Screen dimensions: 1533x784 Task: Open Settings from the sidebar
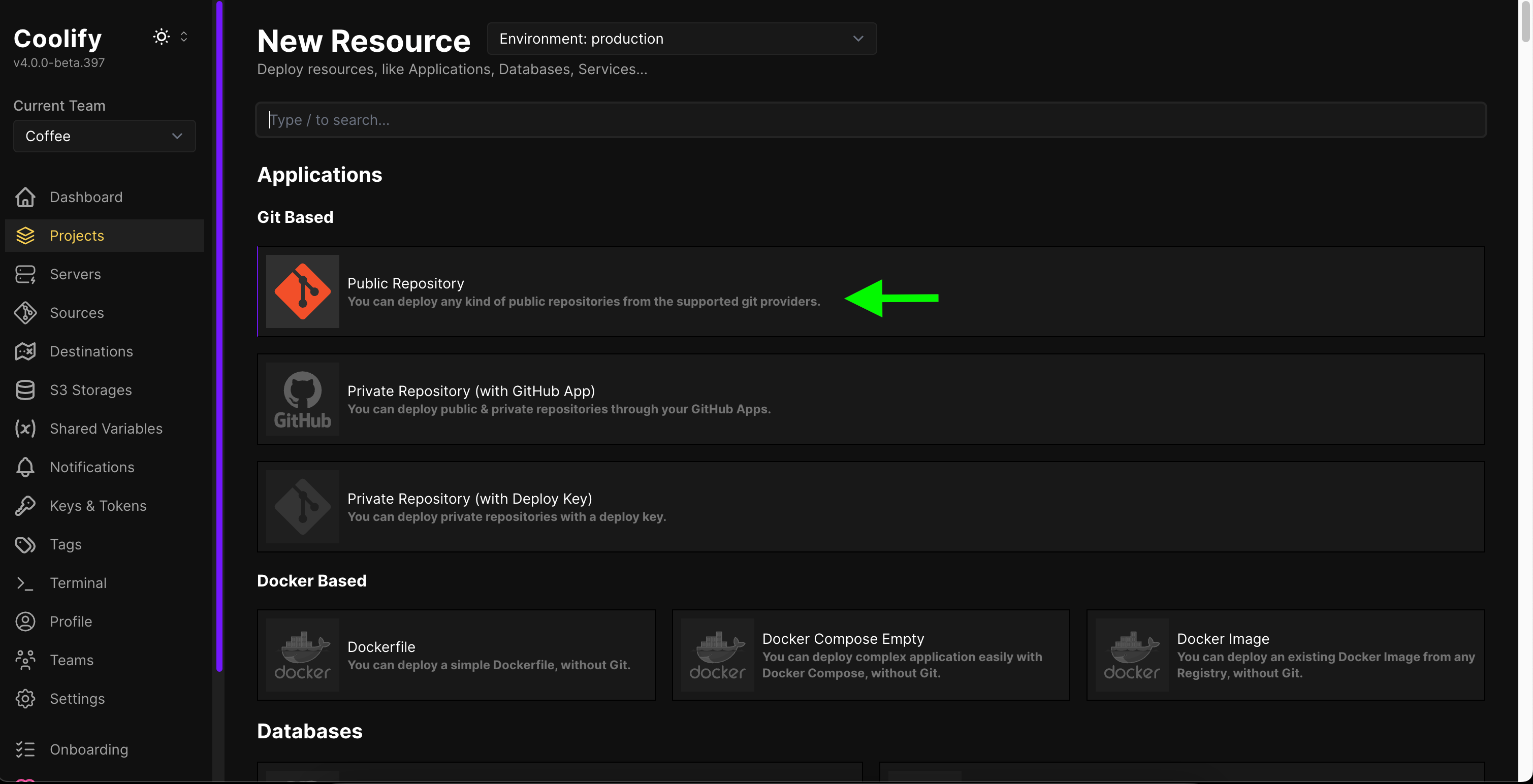(x=104, y=699)
